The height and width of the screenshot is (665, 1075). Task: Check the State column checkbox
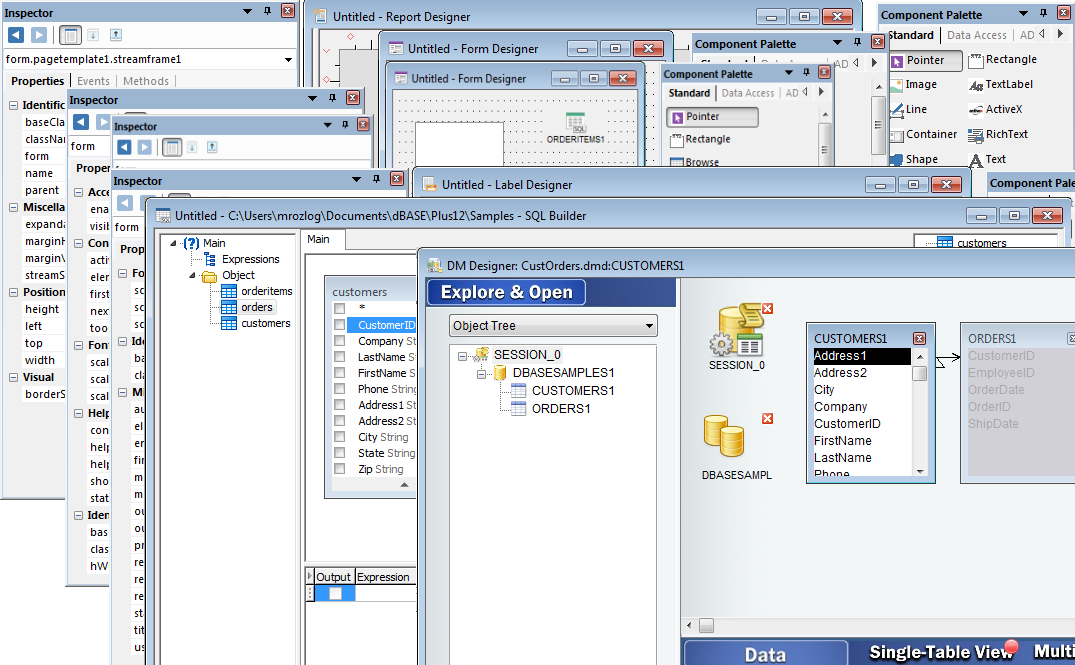pos(339,452)
